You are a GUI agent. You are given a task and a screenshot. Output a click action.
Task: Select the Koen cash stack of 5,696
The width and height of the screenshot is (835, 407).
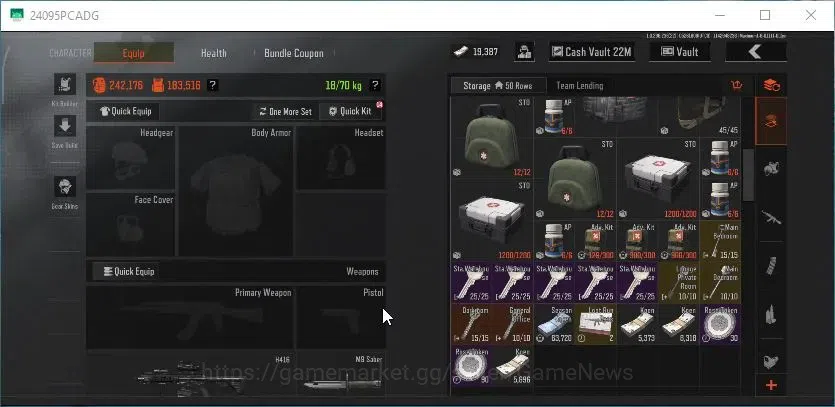click(x=513, y=365)
